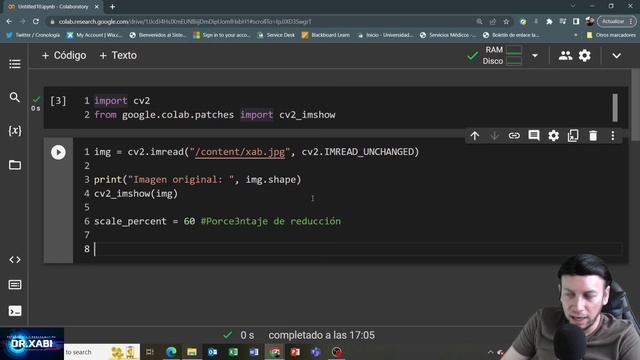This screenshot has width=640, height=360.
Task: Open notebook settings gear in header
Action: (584, 56)
